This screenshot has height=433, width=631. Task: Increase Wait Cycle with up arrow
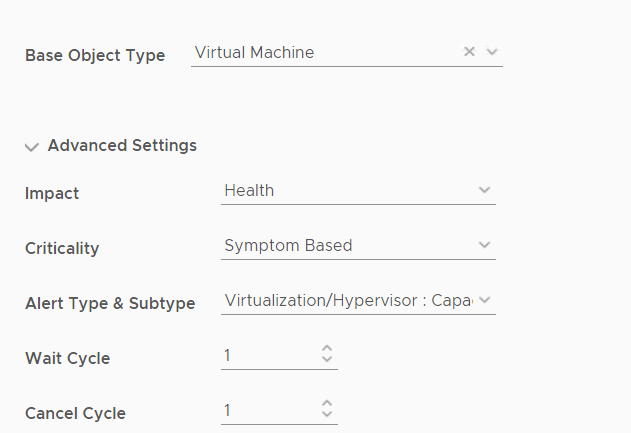coord(327,350)
